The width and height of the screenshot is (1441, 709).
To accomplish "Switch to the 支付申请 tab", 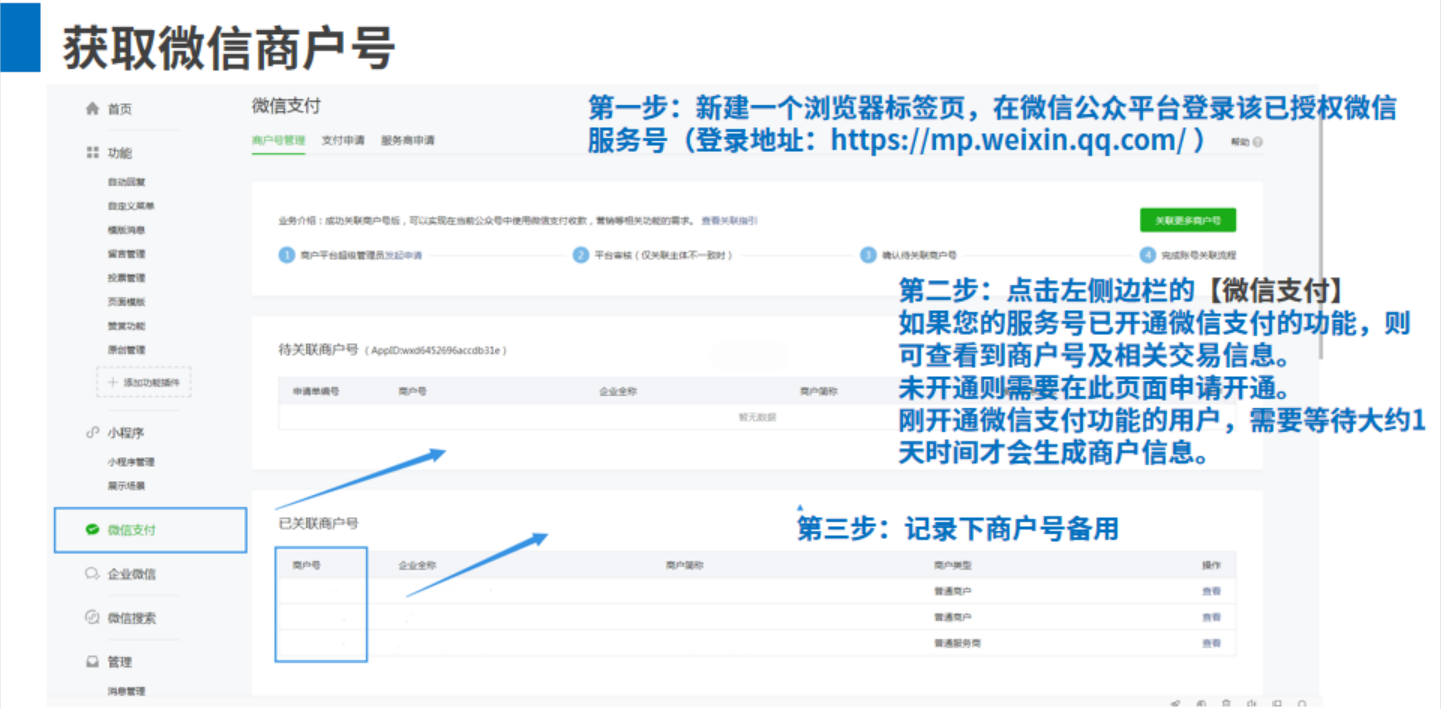I will point(342,141).
